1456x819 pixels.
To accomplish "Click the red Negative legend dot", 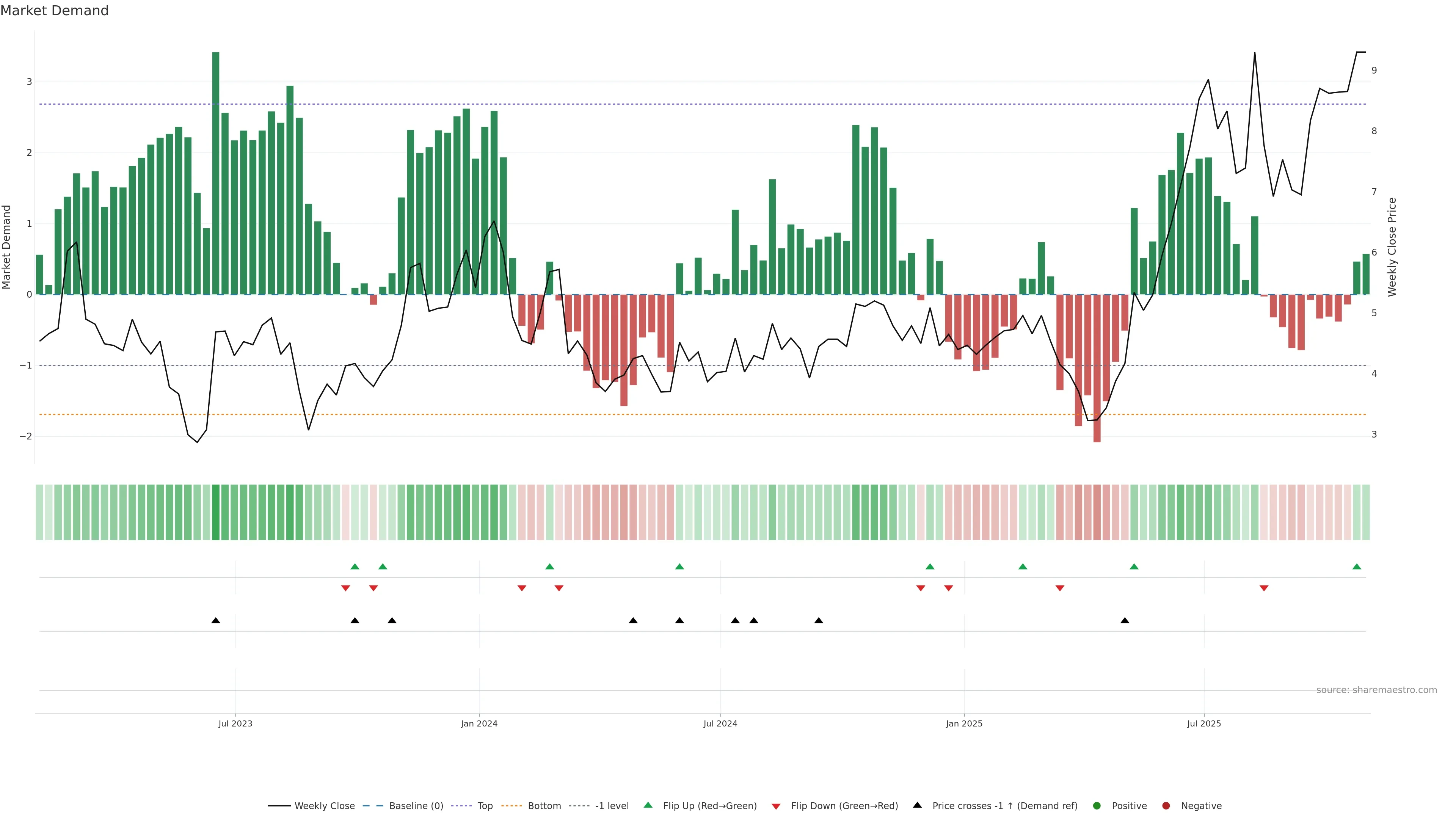I will [x=1166, y=805].
